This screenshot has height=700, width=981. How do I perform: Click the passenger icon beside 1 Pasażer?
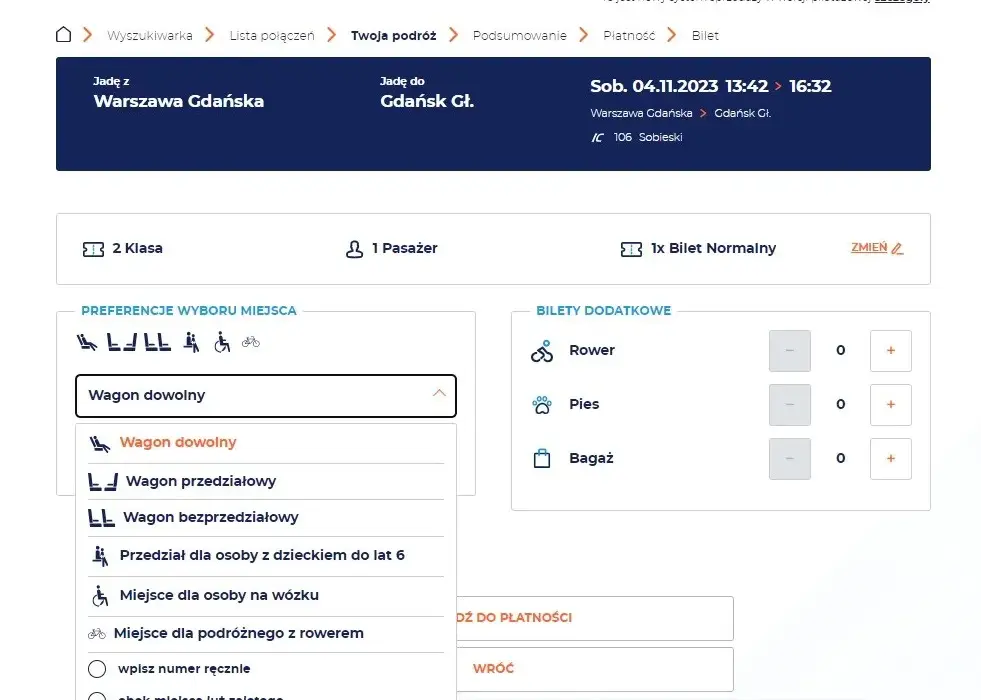click(354, 249)
